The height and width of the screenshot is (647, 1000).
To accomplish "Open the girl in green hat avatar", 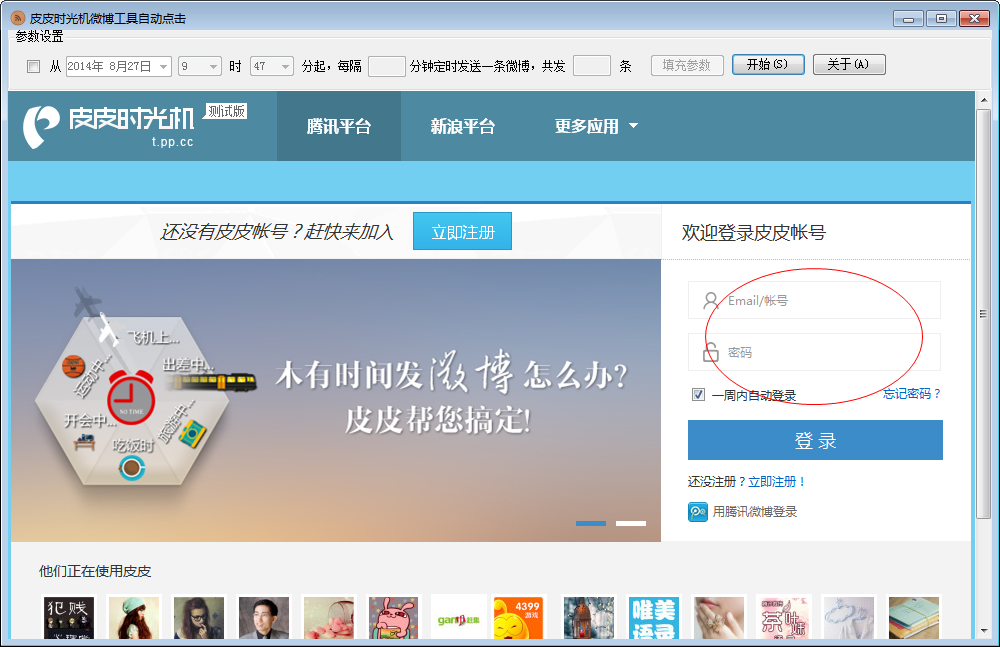I will point(134,617).
